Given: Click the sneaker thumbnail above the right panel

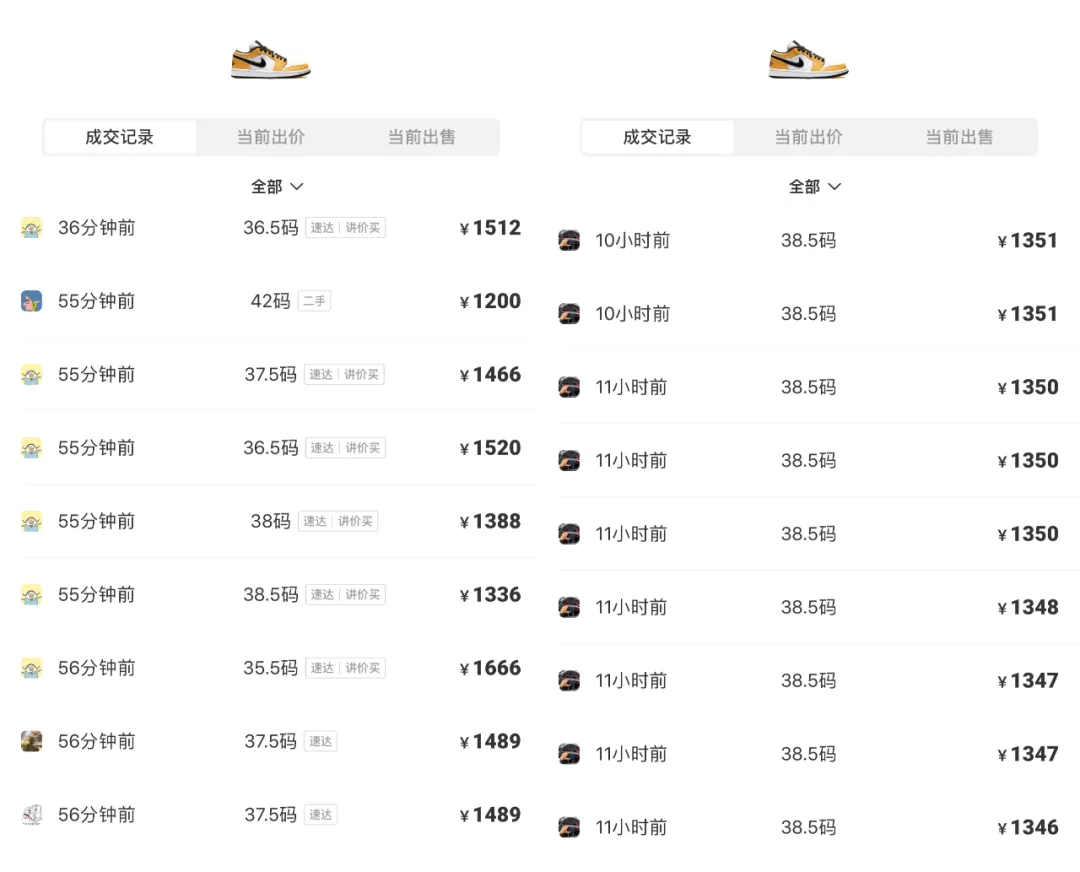Looking at the screenshot, I should click(x=808, y=60).
